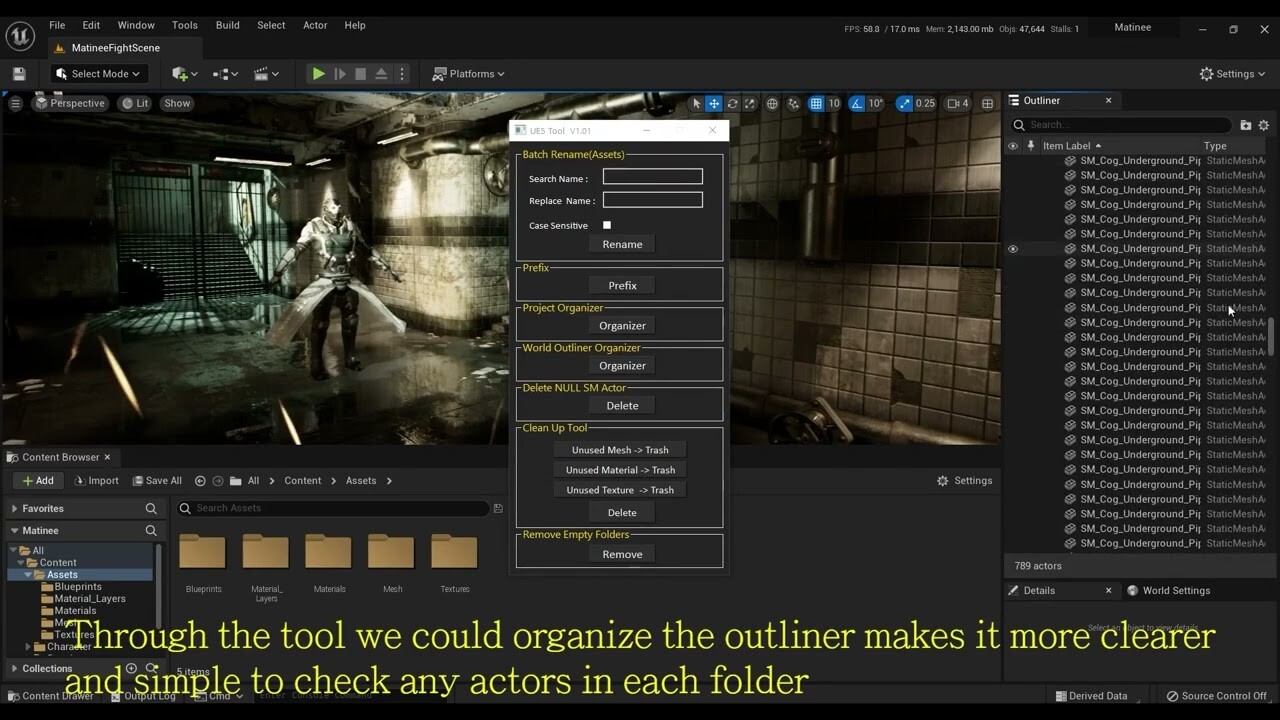Open the Actor menu
The height and width of the screenshot is (720, 1280).
315,25
